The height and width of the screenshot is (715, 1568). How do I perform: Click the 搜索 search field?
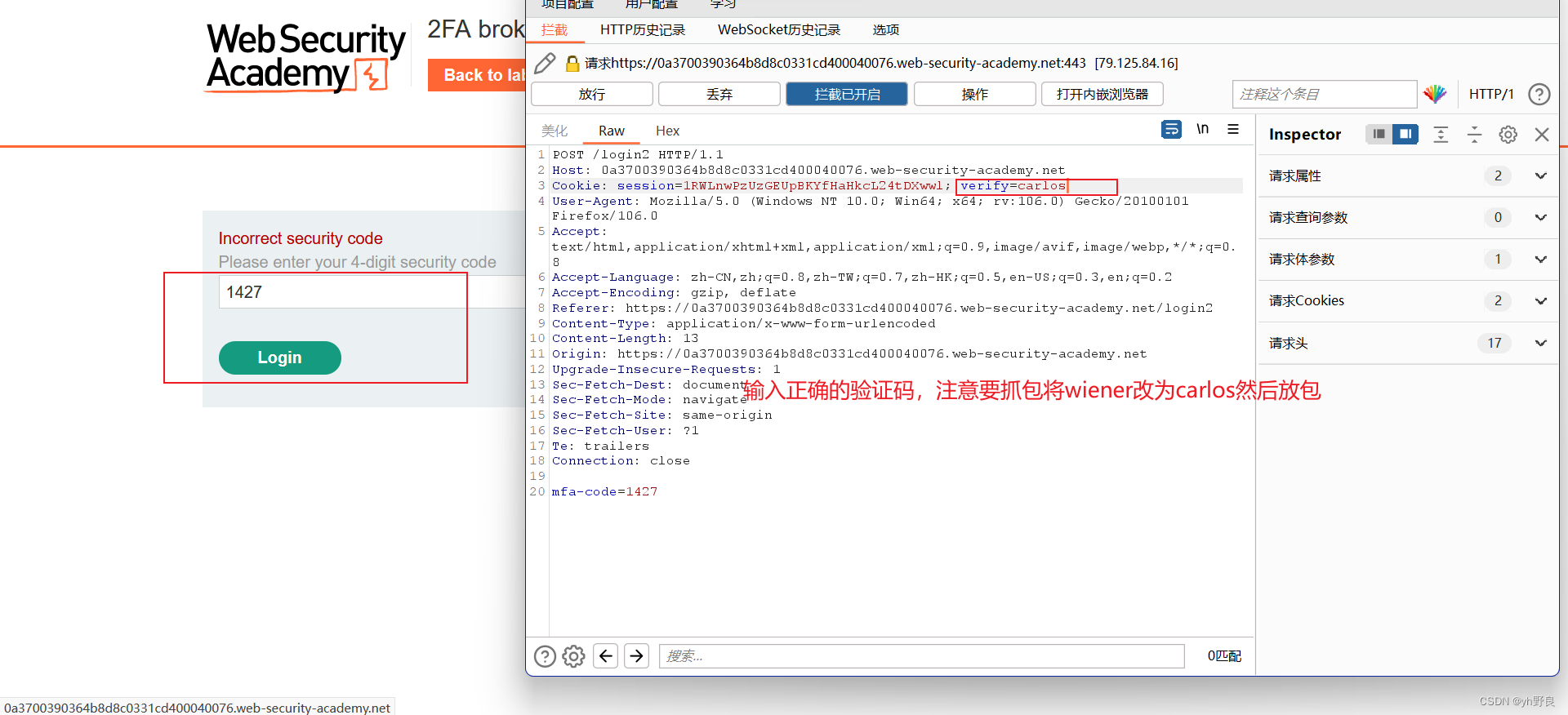point(921,656)
